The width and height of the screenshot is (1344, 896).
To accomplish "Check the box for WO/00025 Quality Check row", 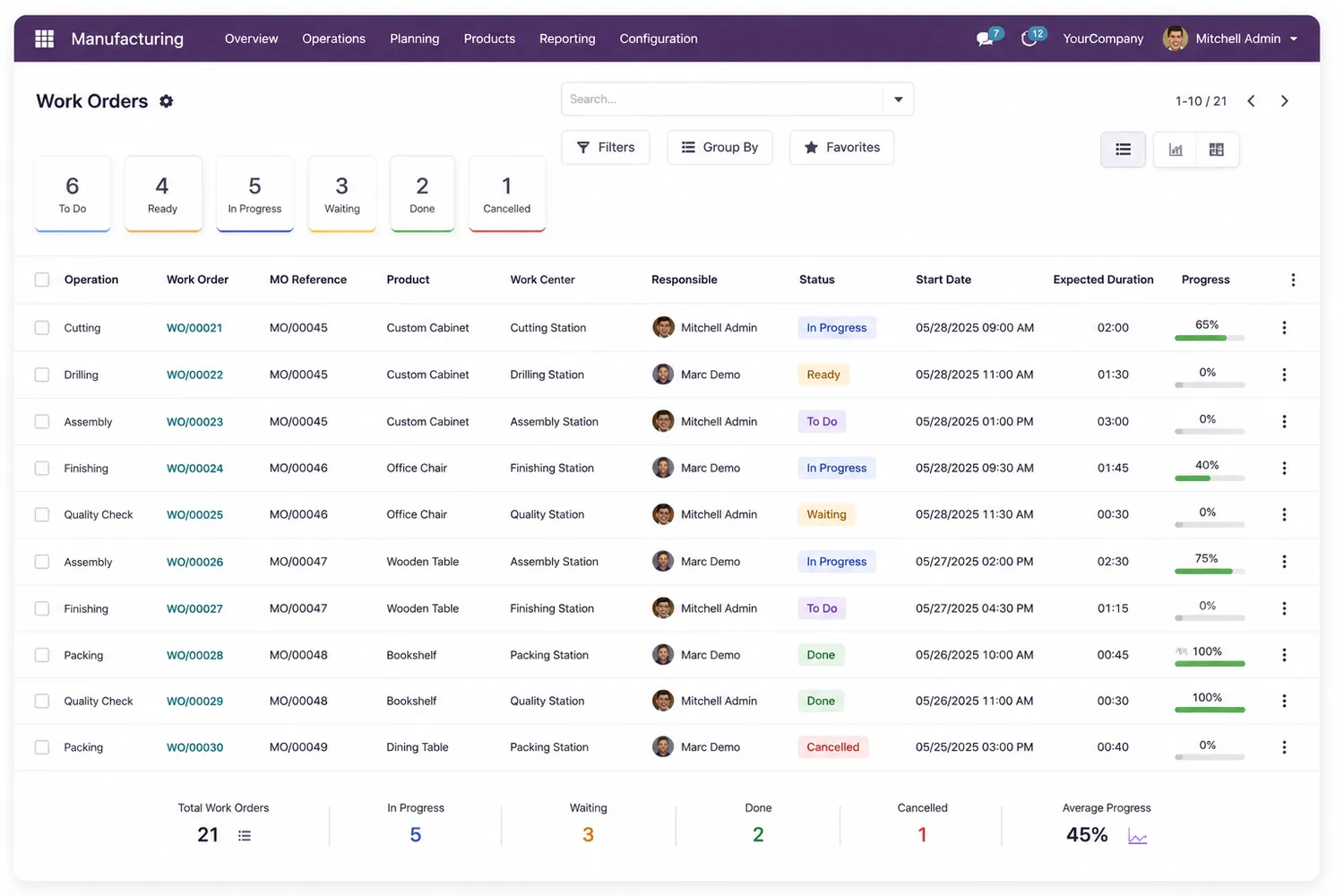I will pyautogui.click(x=42, y=514).
